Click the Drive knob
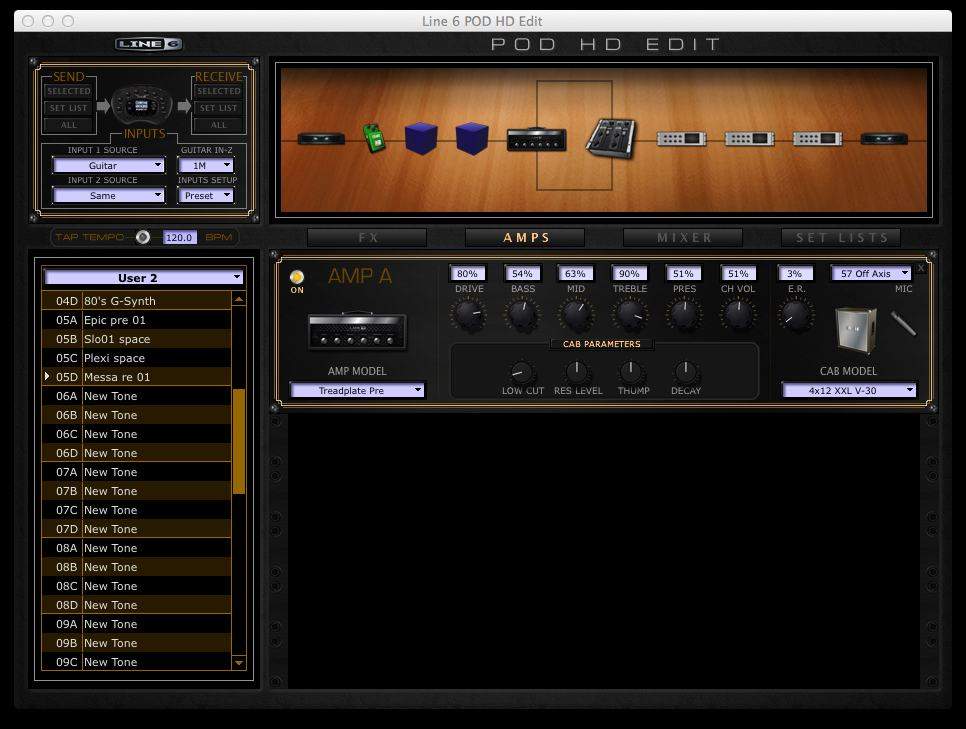966x729 pixels. (467, 316)
